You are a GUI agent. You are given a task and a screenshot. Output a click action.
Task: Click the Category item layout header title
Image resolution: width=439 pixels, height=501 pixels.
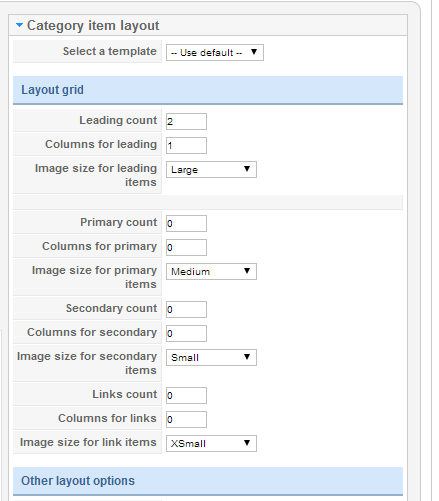(93, 26)
